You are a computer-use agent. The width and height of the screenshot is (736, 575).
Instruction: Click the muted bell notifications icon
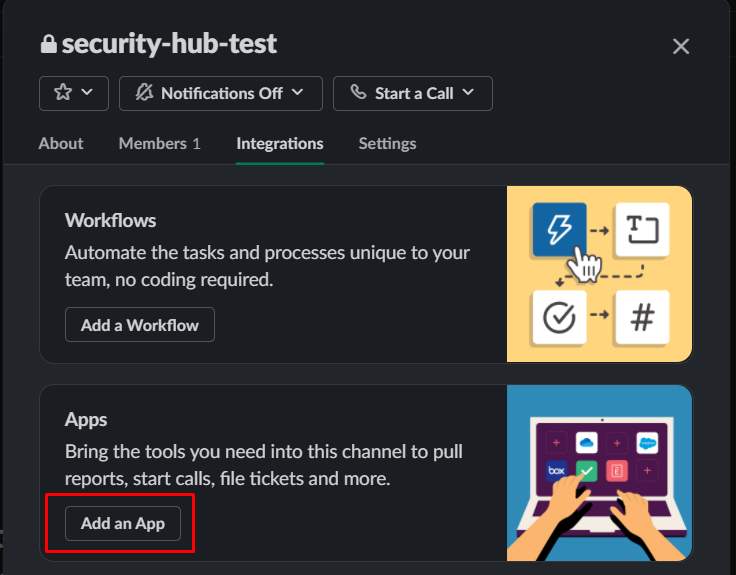coord(145,92)
